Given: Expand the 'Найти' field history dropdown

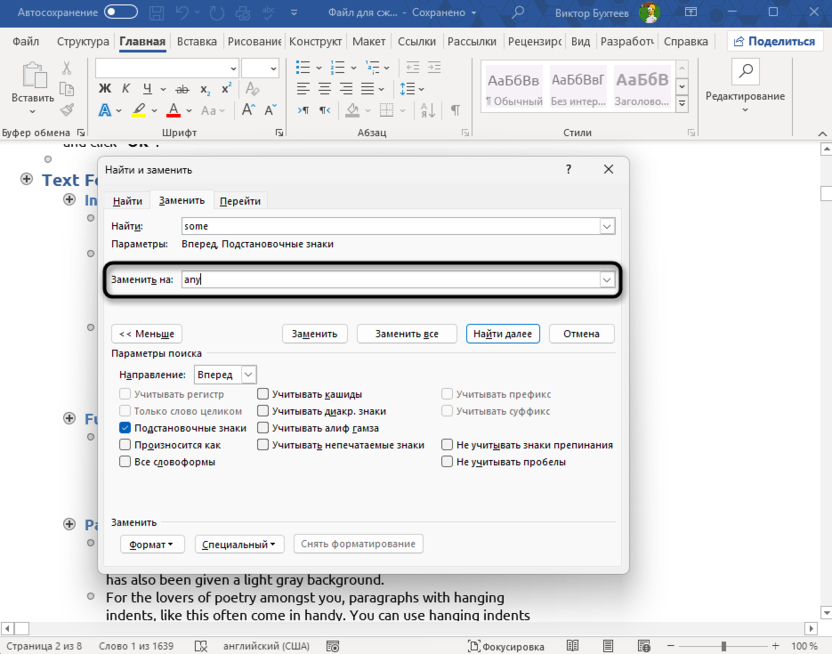Looking at the screenshot, I should (x=606, y=227).
